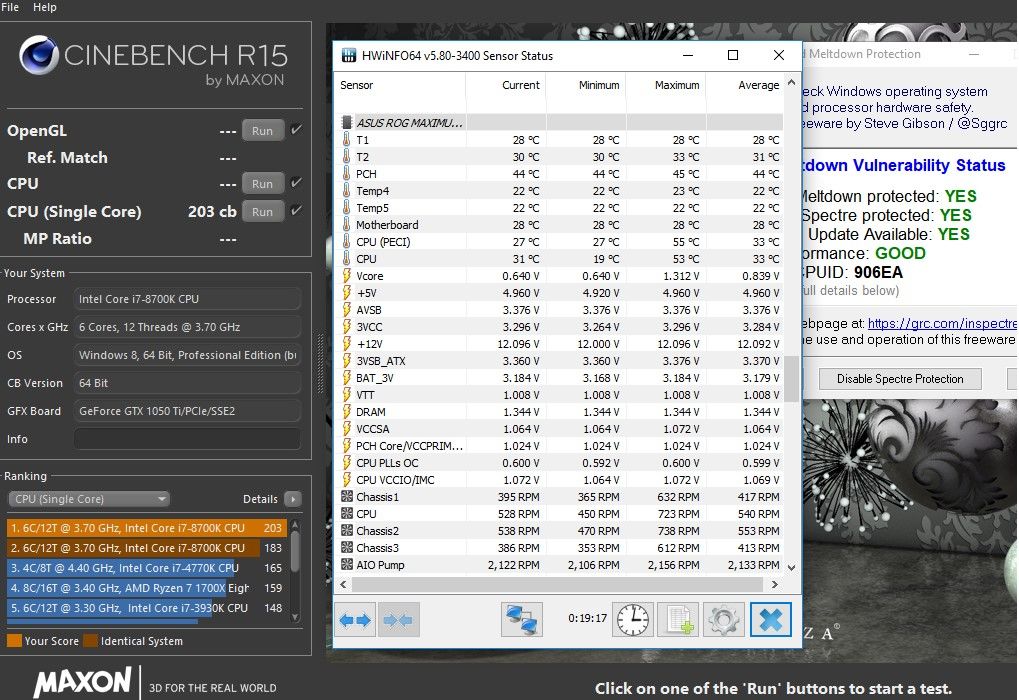Select ranking entry Intel Core i7-3930K

click(x=147, y=608)
